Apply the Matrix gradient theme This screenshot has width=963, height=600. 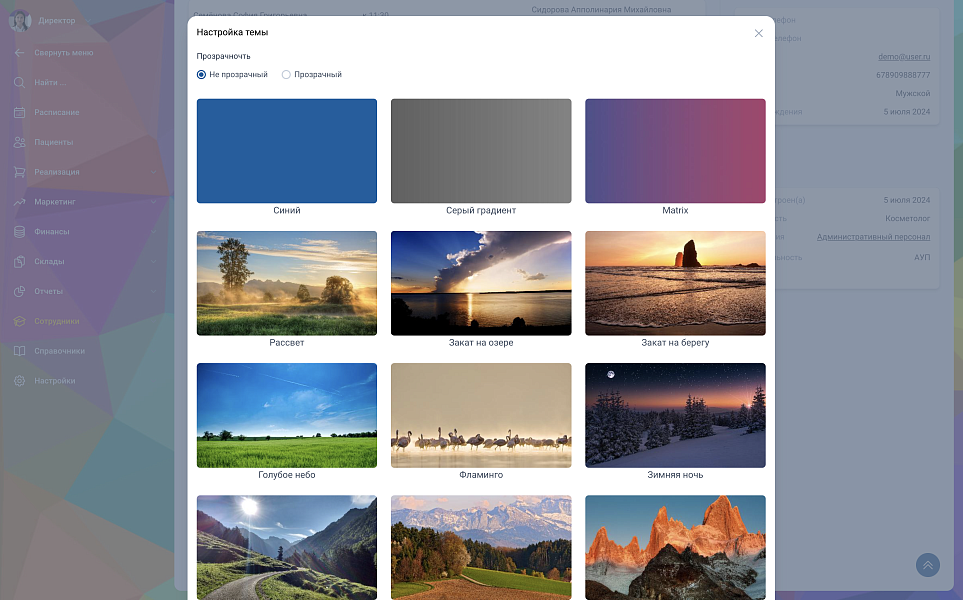click(675, 151)
